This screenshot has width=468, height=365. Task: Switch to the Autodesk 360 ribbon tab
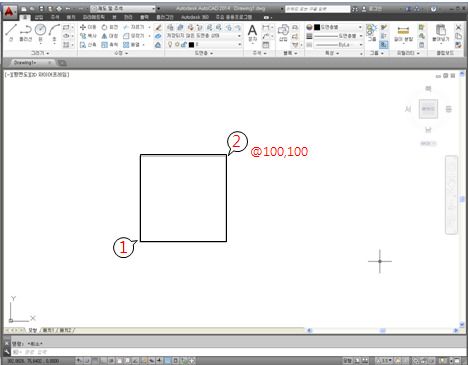coord(195,17)
